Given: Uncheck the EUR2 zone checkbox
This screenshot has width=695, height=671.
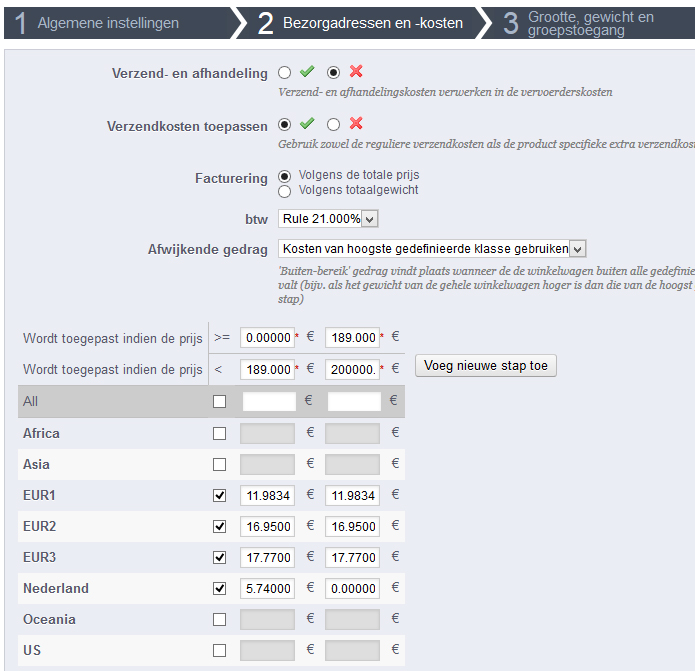Looking at the screenshot, I should pyautogui.click(x=219, y=527).
